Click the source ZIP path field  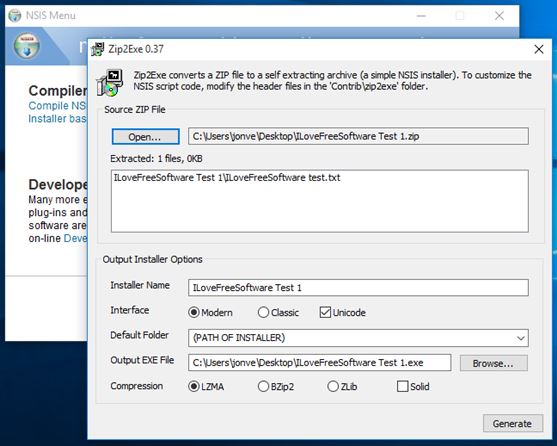(x=358, y=136)
